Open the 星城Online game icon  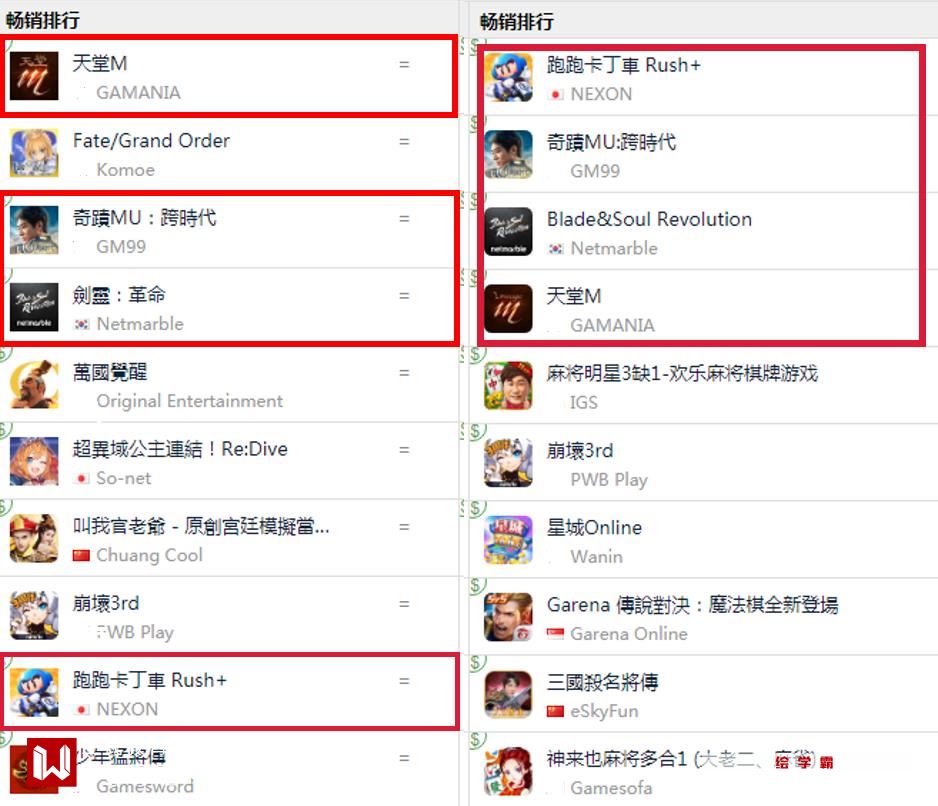508,540
